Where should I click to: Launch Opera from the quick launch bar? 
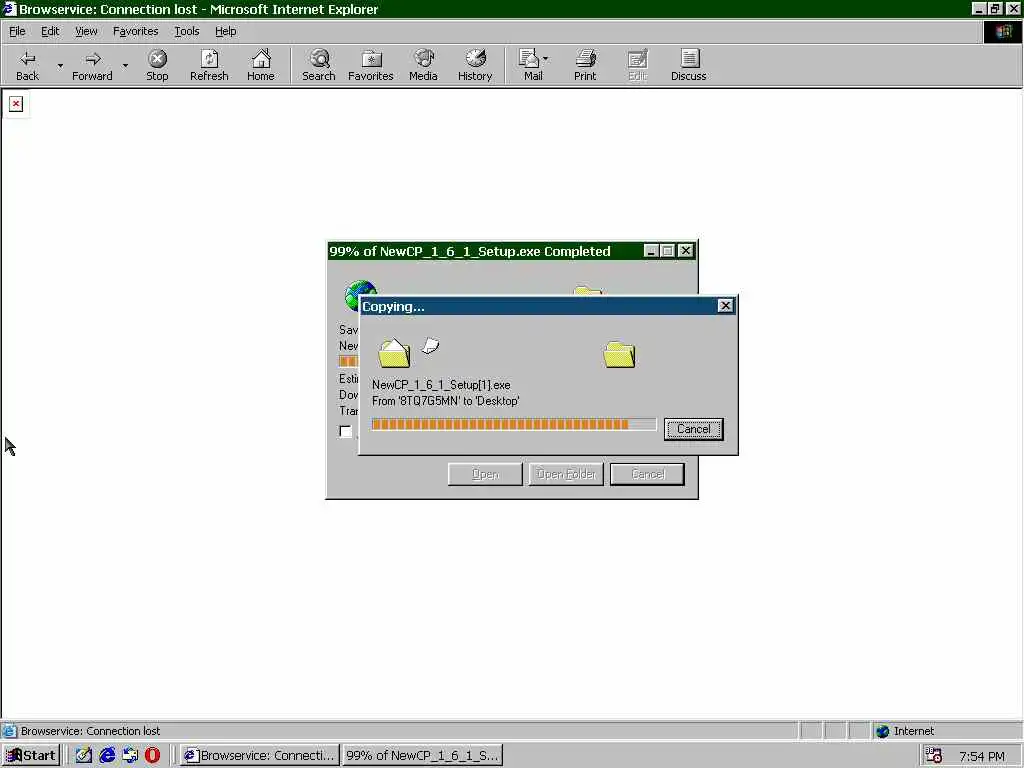[152, 756]
